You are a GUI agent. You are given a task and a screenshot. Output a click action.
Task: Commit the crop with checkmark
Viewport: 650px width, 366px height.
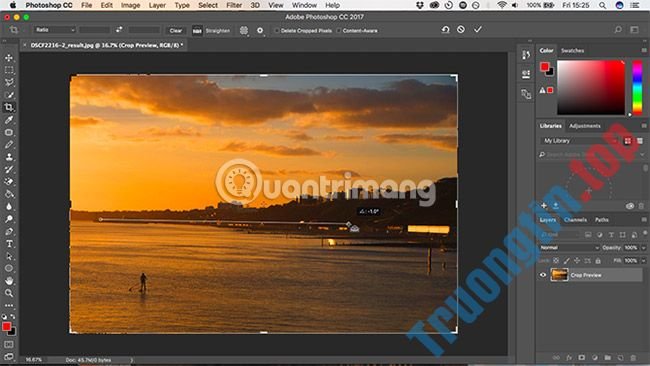pos(478,29)
